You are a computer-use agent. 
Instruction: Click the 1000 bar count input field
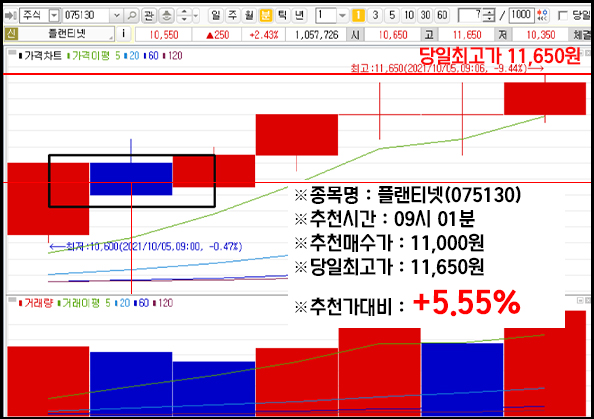[521, 16]
